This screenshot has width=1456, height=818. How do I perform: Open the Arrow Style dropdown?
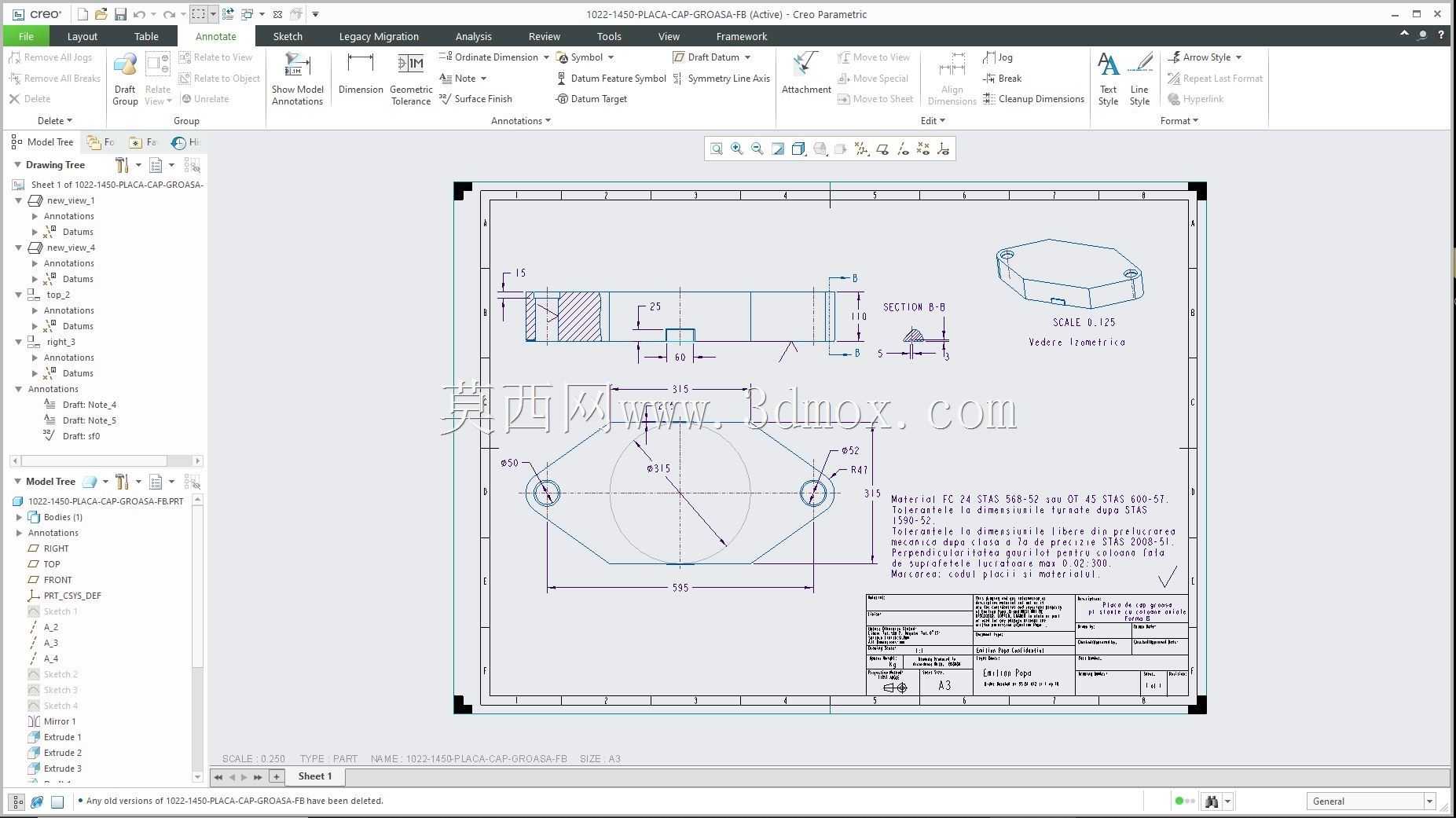coord(1238,57)
